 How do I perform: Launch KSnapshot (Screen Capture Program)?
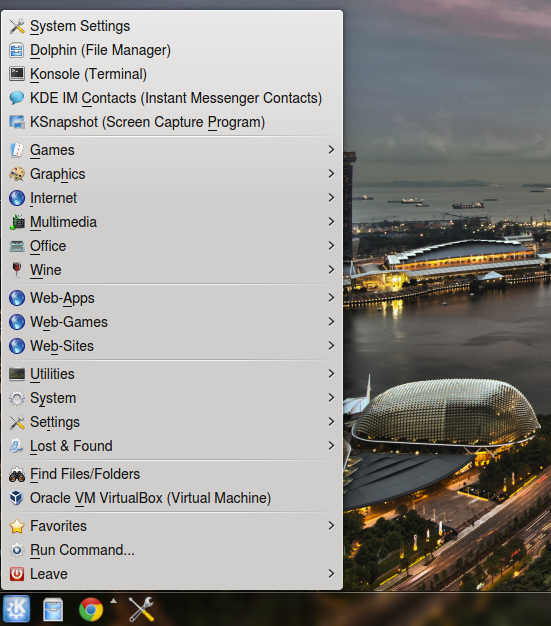[172, 122]
